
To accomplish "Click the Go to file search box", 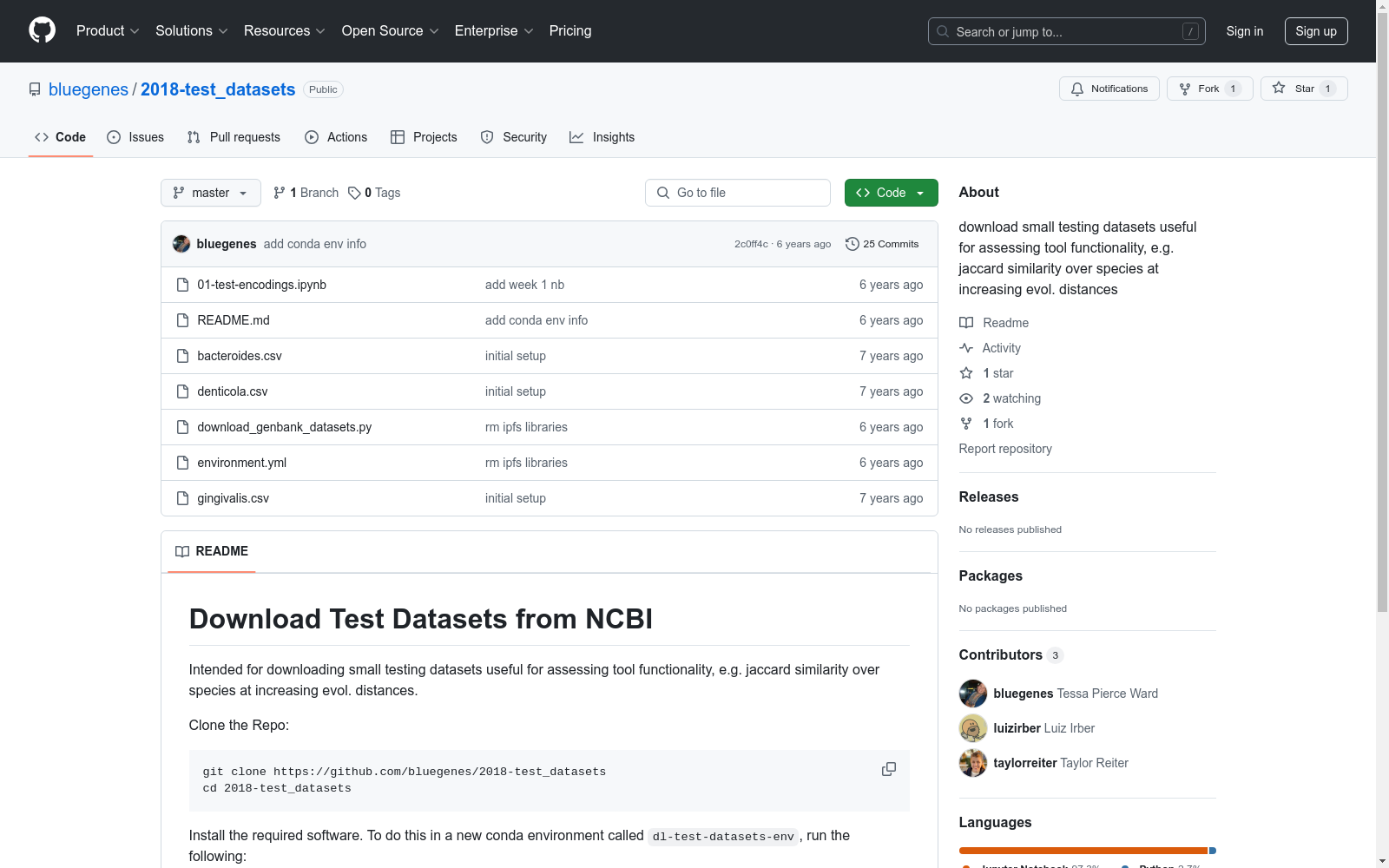I will coord(738,193).
